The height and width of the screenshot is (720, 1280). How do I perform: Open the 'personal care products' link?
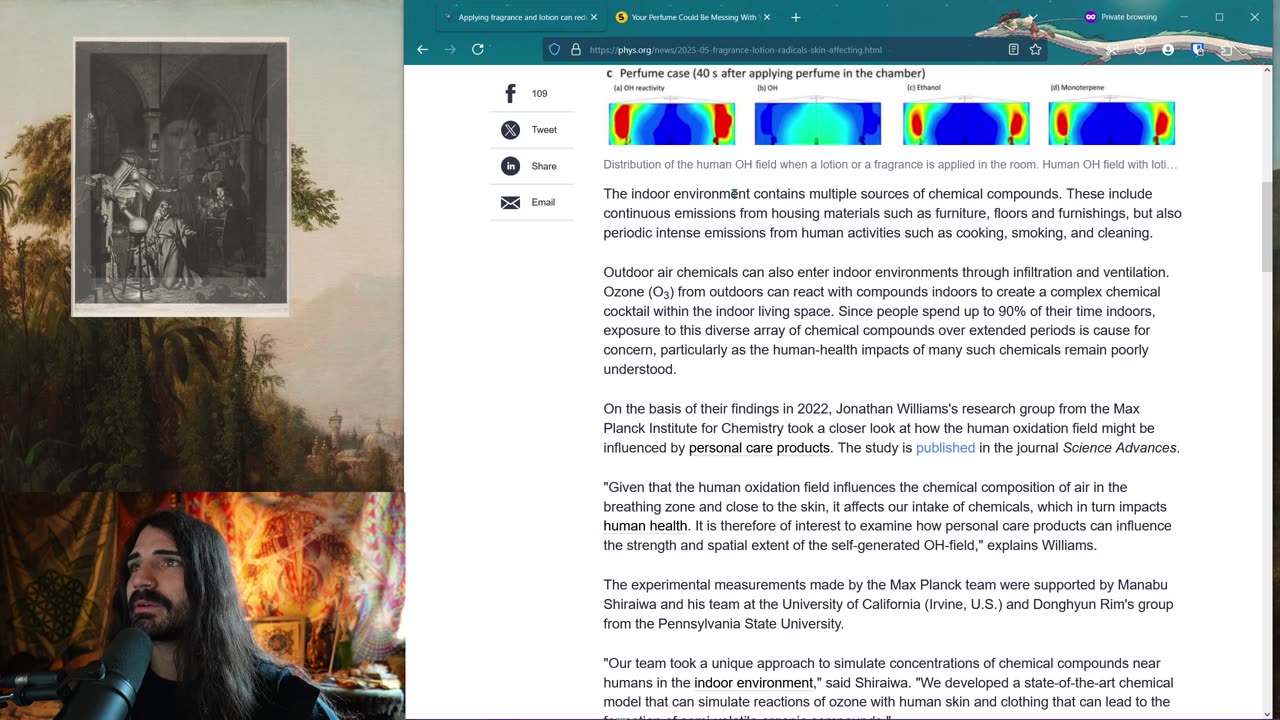point(759,448)
